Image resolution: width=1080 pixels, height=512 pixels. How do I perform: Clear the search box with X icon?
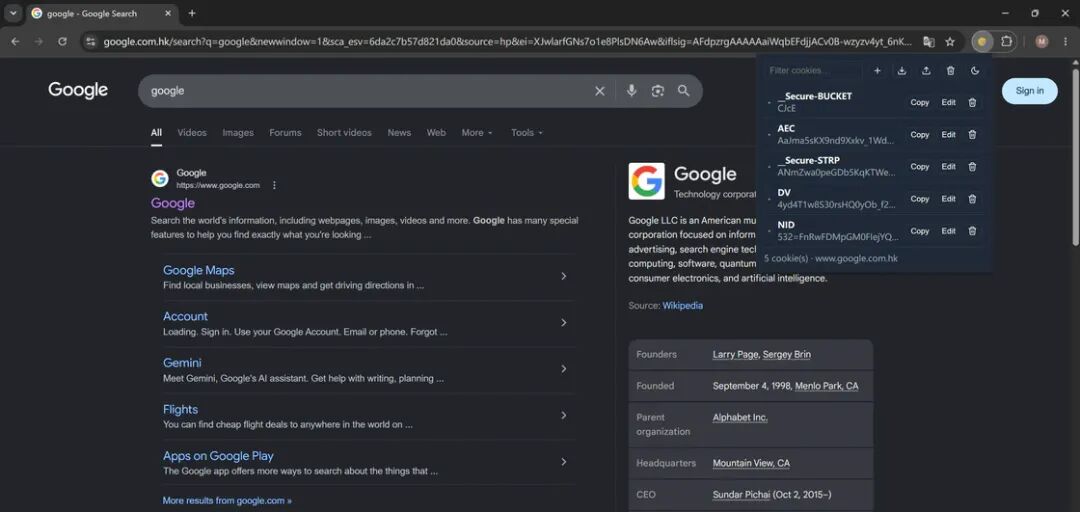tap(599, 91)
